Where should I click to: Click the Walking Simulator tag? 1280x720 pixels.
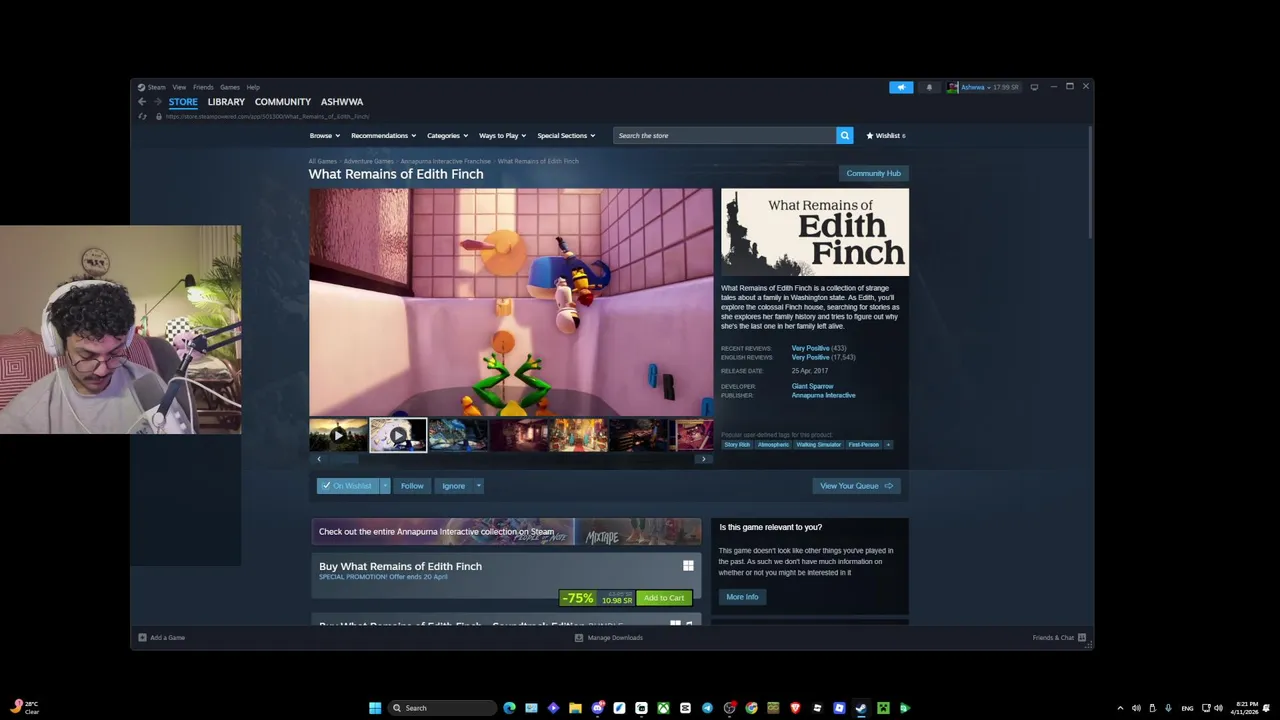818,444
